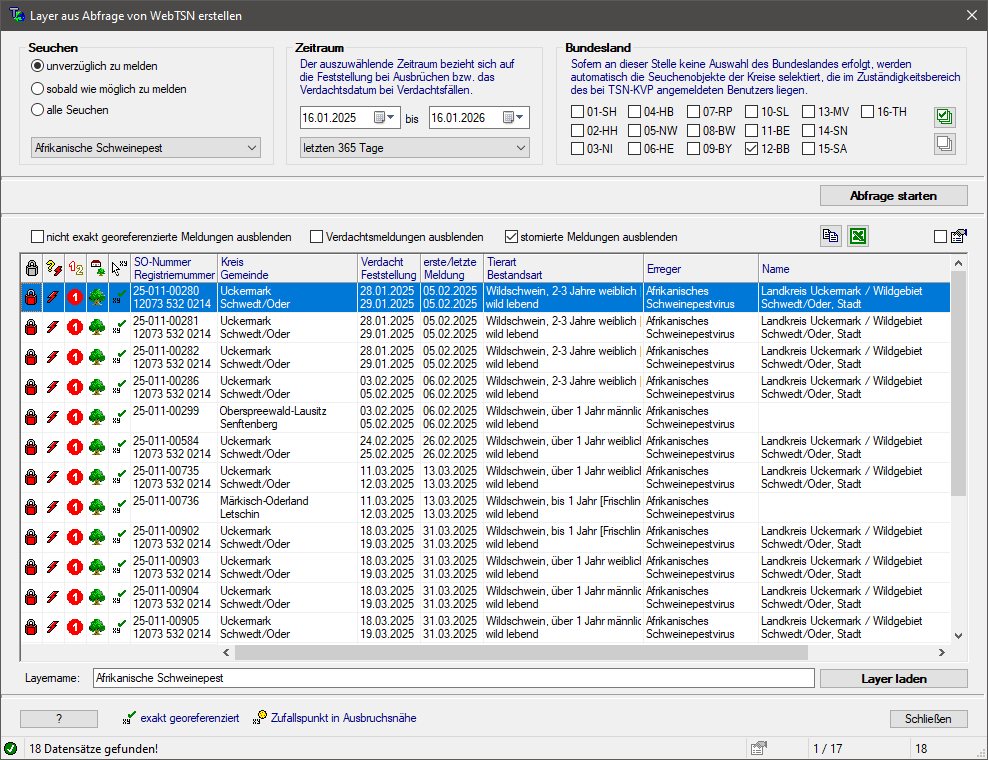Viewport: 988px width, 760px height.
Task: Click the WebTSN title bar app icon
Action: (x=17, y=14)
